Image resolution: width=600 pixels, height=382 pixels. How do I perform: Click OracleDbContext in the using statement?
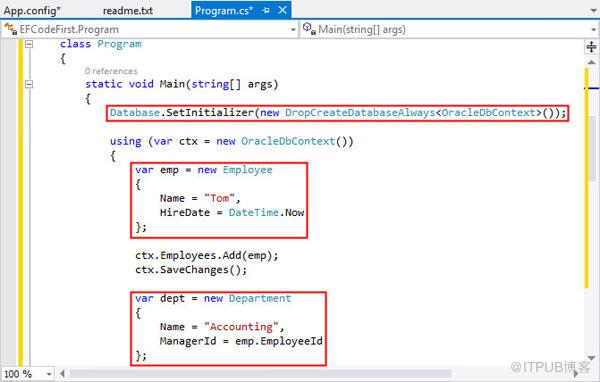click(288, 141)
